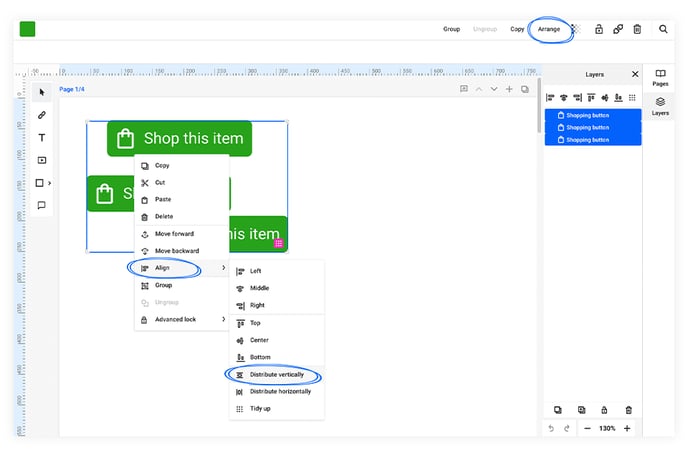
Task: Select Center in the Align submenu
Action: click(277, 340)
